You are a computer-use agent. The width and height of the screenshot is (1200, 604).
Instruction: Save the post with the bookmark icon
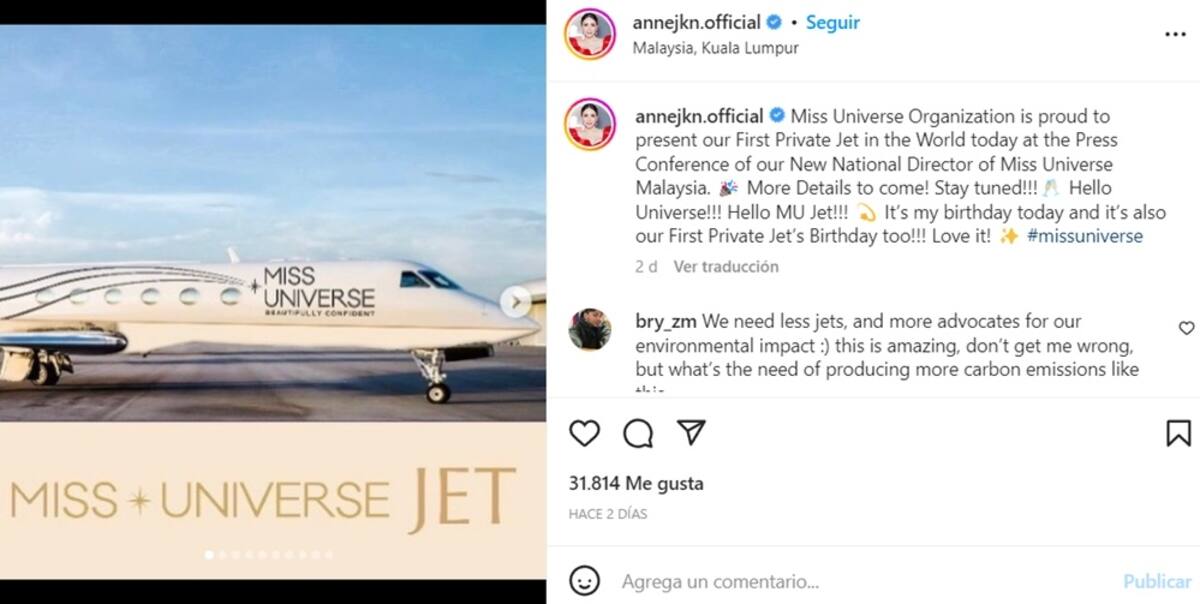pyautogui.click(x=1179, y=433)
